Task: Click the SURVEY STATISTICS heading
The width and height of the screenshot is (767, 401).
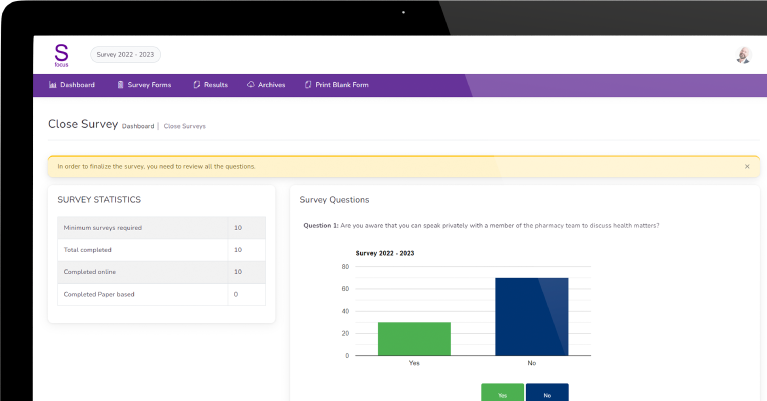Action: pyautogui.click(x=99, y=200)
